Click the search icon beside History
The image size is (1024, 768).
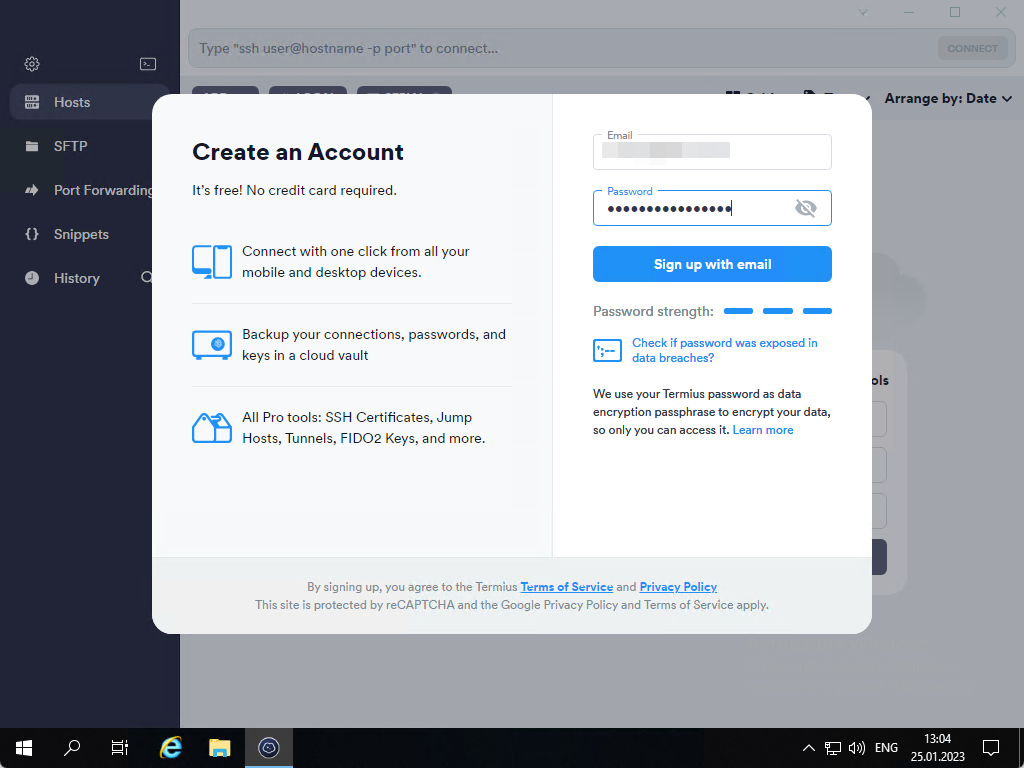pyautogui.click(x=147, y=278)
